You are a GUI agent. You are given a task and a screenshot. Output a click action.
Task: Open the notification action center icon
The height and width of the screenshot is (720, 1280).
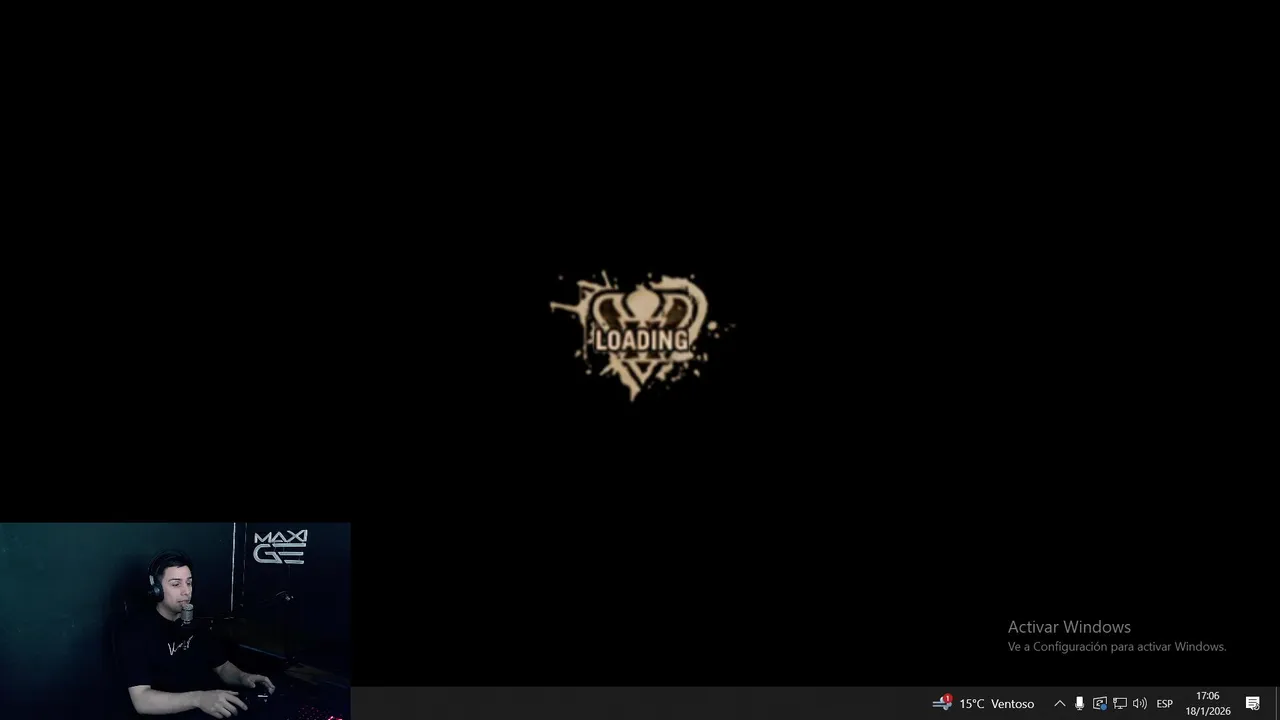point(1253,703)
